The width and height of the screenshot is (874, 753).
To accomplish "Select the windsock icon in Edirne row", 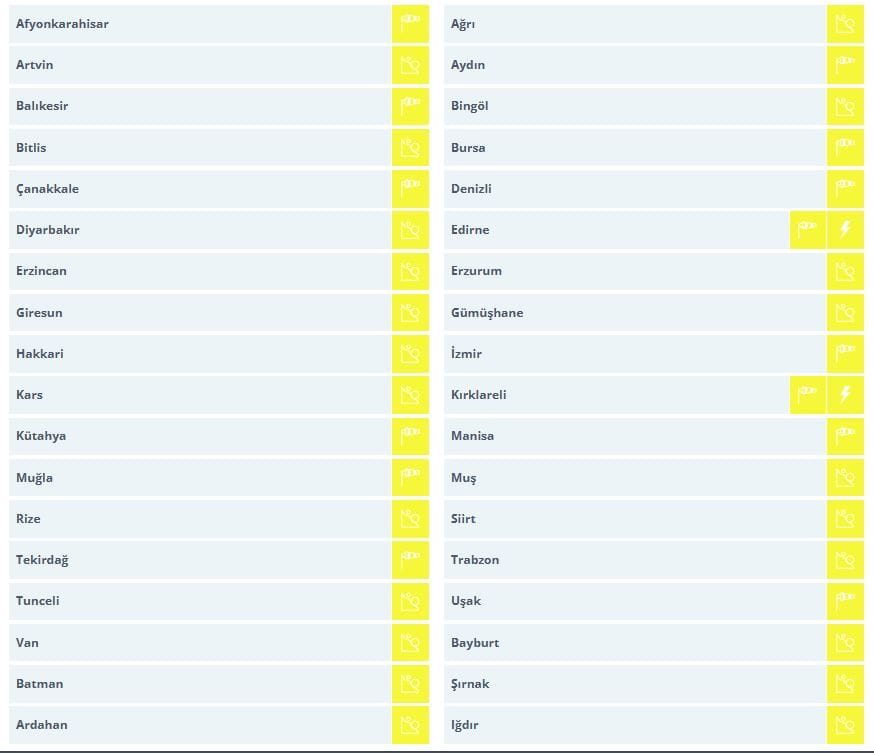I will [808, 230].
